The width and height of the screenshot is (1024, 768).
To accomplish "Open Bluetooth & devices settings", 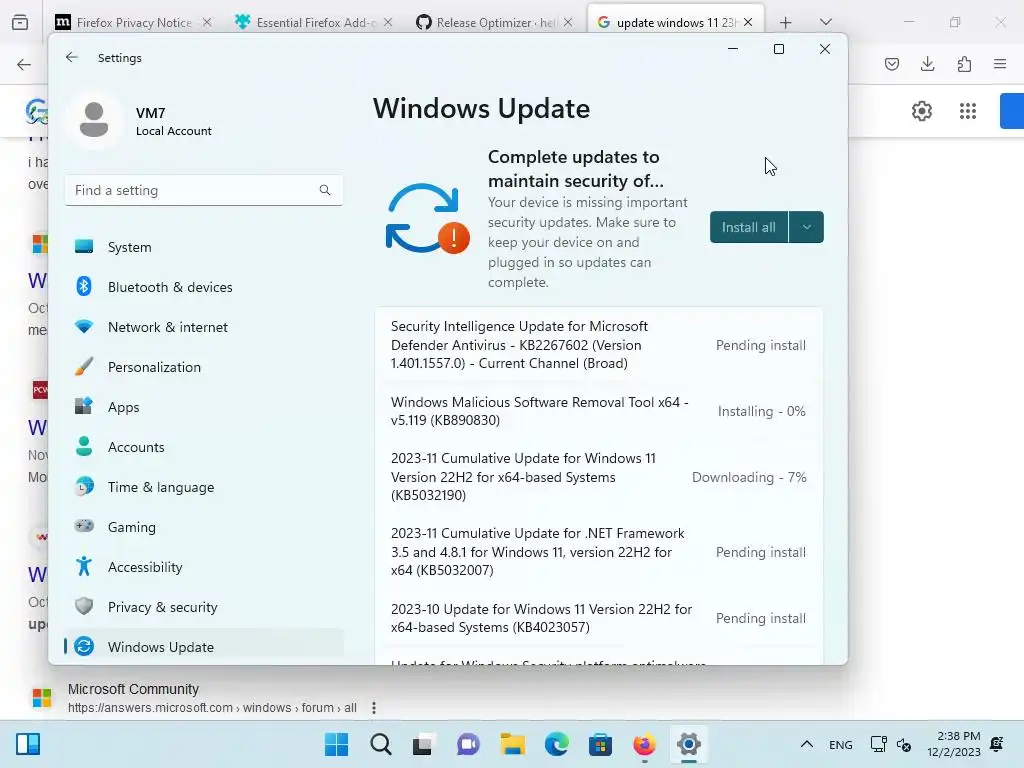I will [204, 287].
